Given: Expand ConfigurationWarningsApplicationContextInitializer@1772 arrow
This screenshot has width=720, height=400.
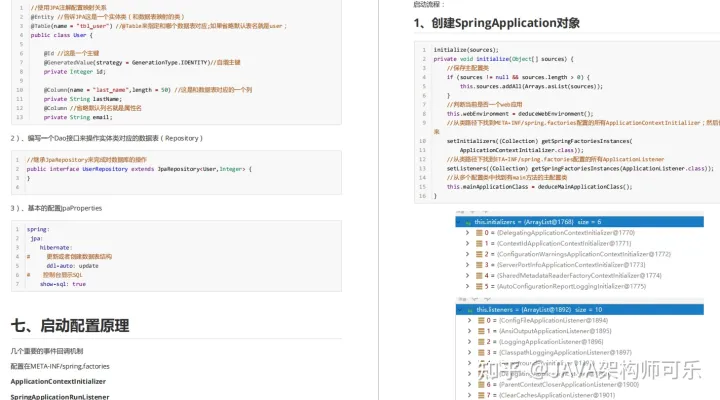Looking at the screenshot, I should (467, 254).
